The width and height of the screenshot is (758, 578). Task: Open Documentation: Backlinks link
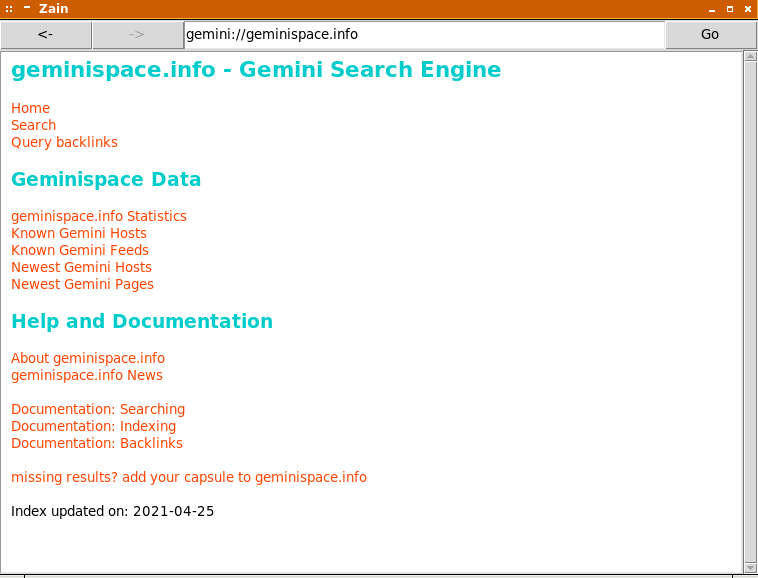click(97, 443)
